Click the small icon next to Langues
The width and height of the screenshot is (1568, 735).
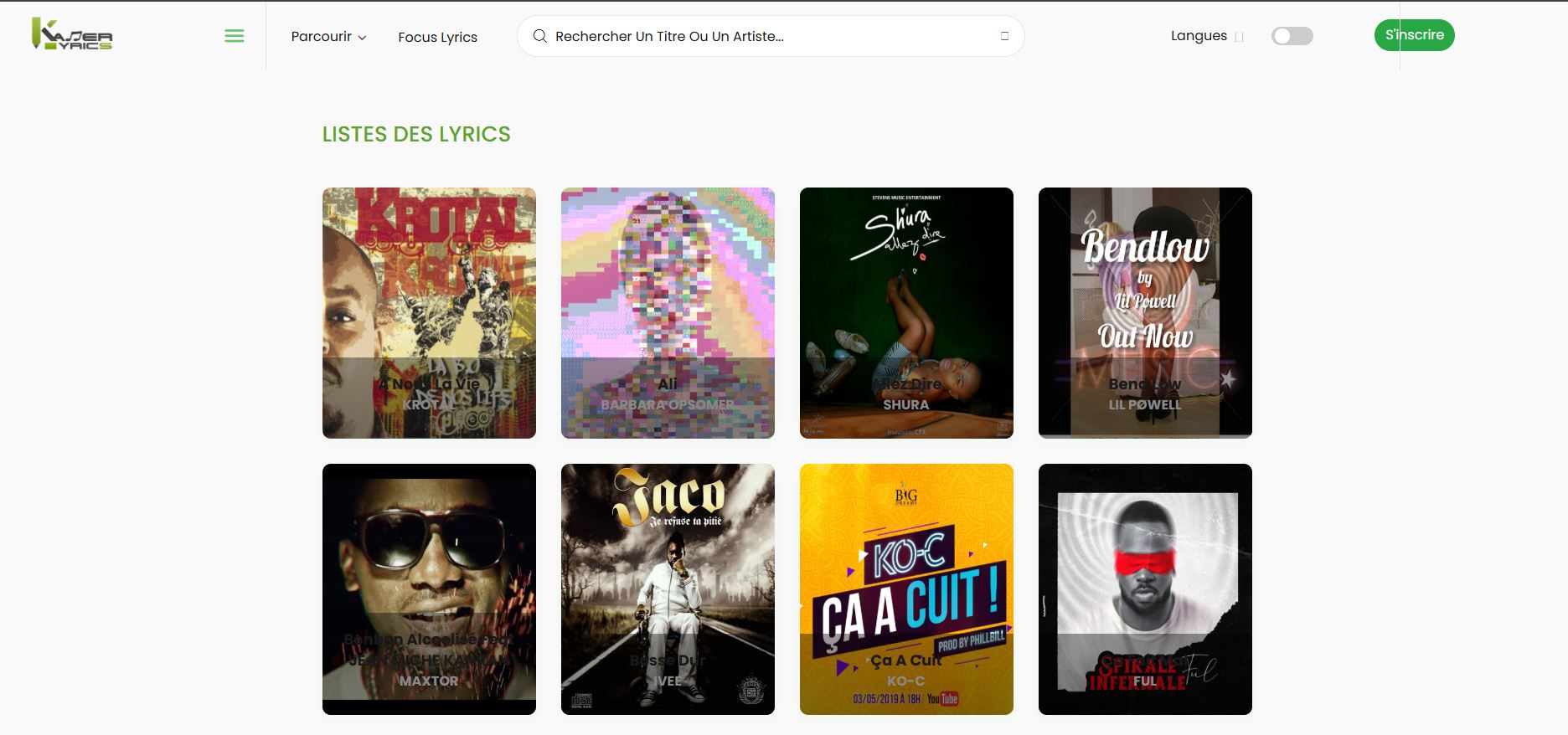click(x=1240, y=37)
